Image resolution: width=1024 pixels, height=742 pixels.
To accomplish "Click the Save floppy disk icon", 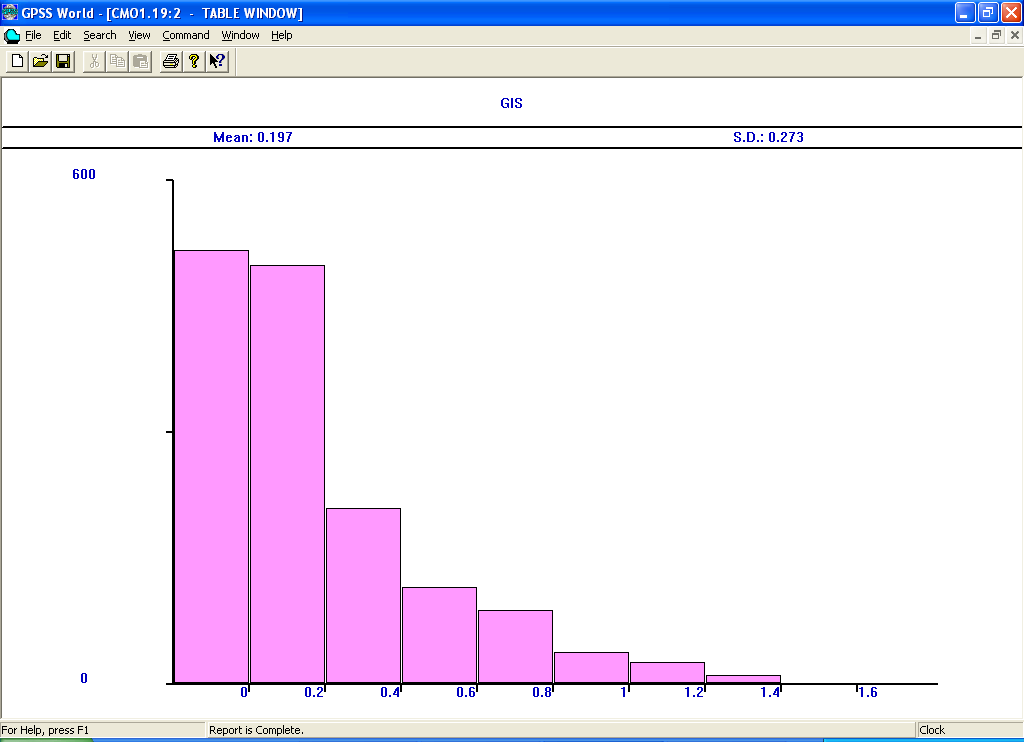I will (x=63, y=61).
